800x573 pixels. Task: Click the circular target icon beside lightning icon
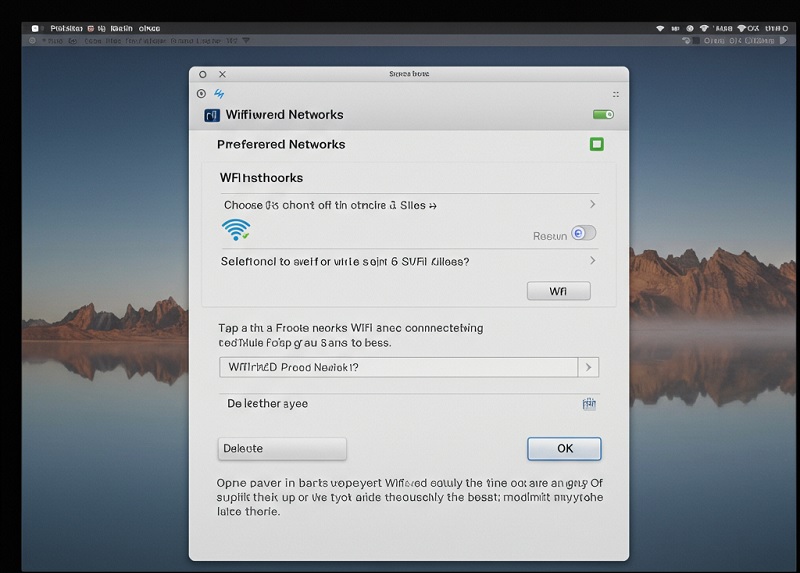point(202,93)
